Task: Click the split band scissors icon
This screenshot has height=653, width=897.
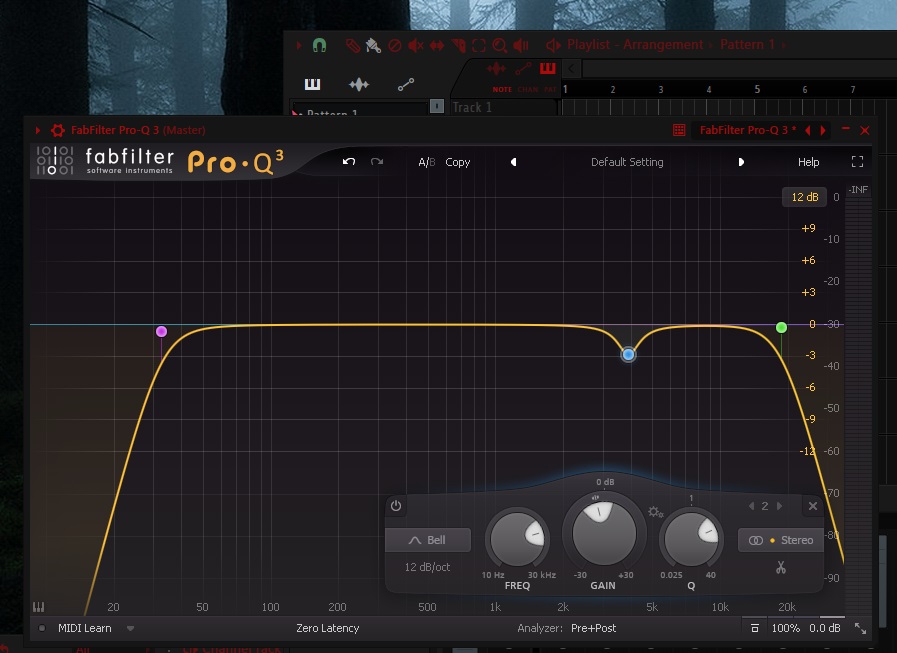Action: coord(781,567)
